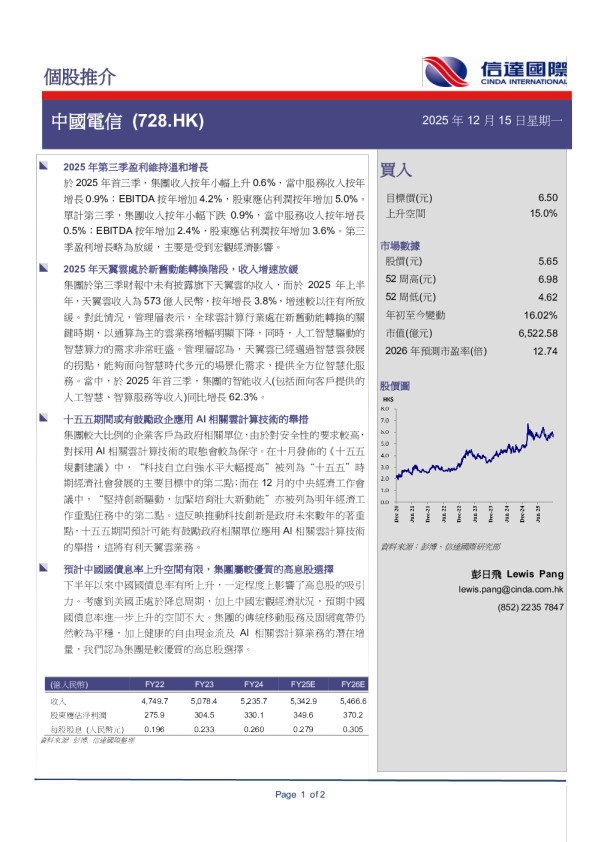
Task: Click the Cinda International logo
Action: click(x=494, y=71)
